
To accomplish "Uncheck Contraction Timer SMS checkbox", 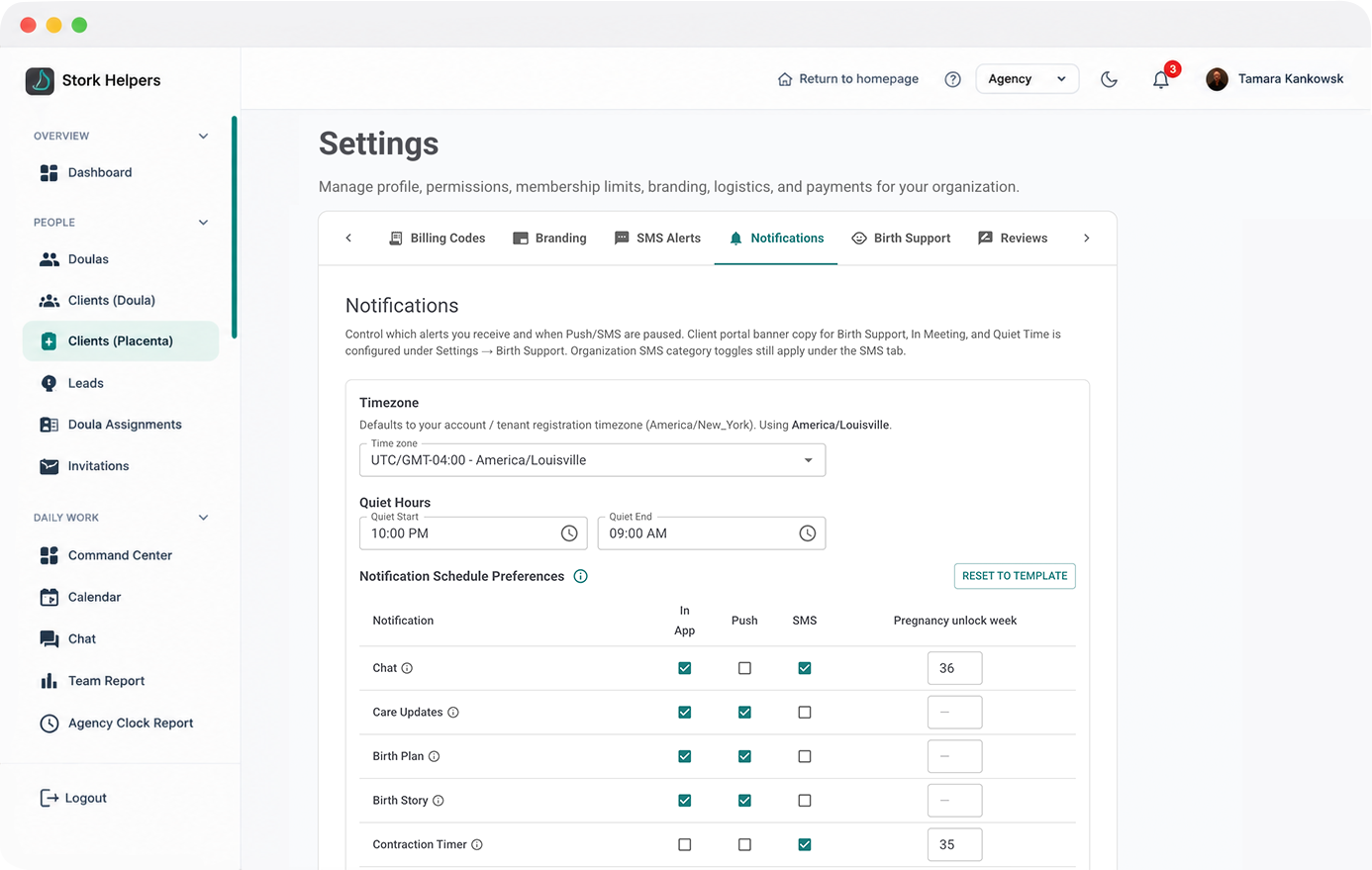I will (805, 844).
